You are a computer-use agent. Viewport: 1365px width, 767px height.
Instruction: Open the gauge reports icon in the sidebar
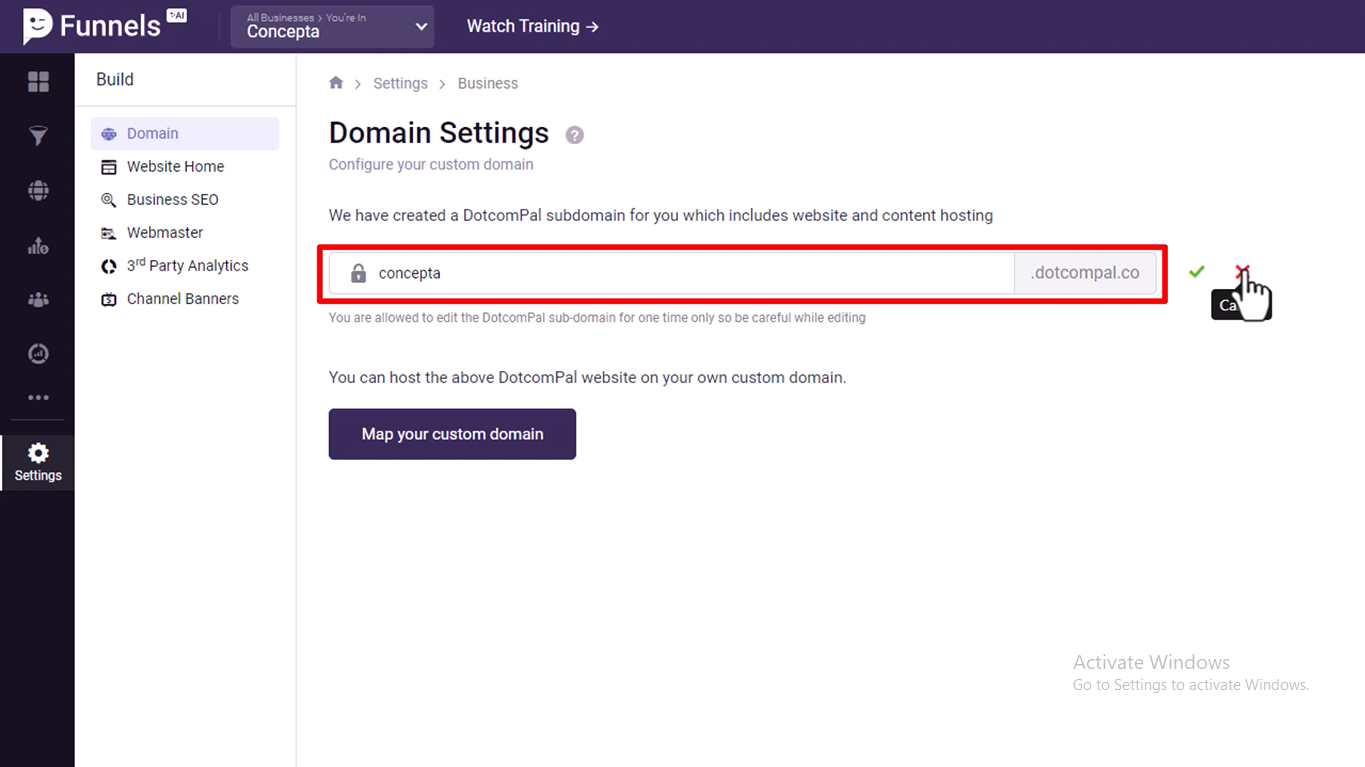point(38,353)
